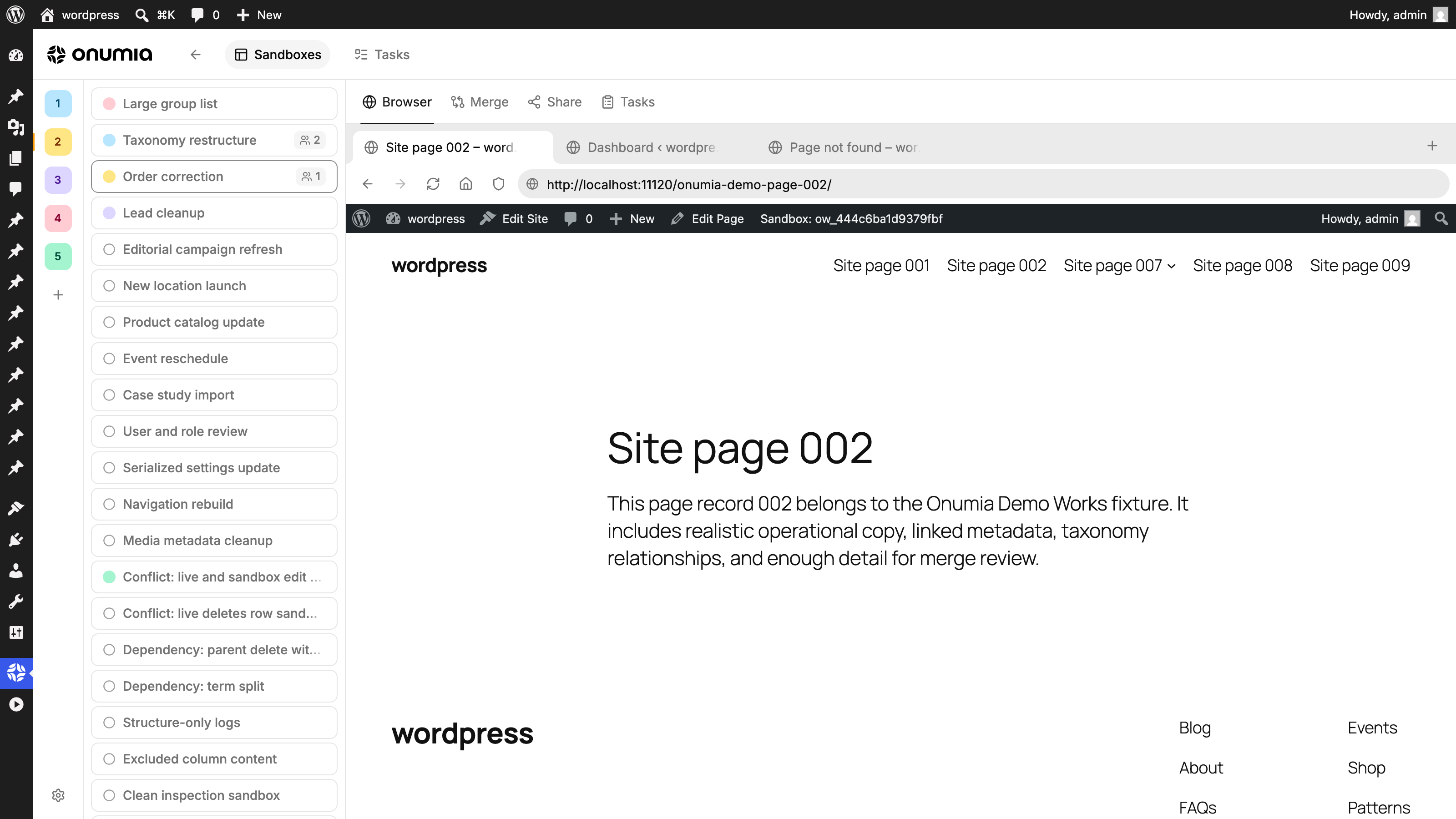The width and height of the screenshot is (1456, 819).
Task: Navigate forward in the embedded browser
Action: coord(401,184)
